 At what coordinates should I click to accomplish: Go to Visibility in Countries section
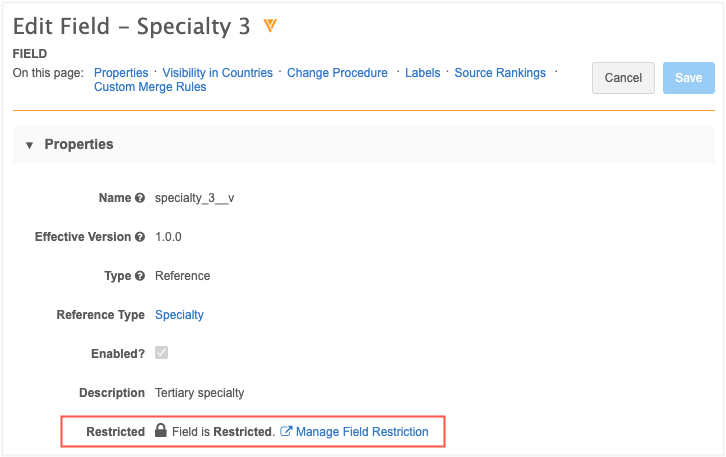click(217, 73)
